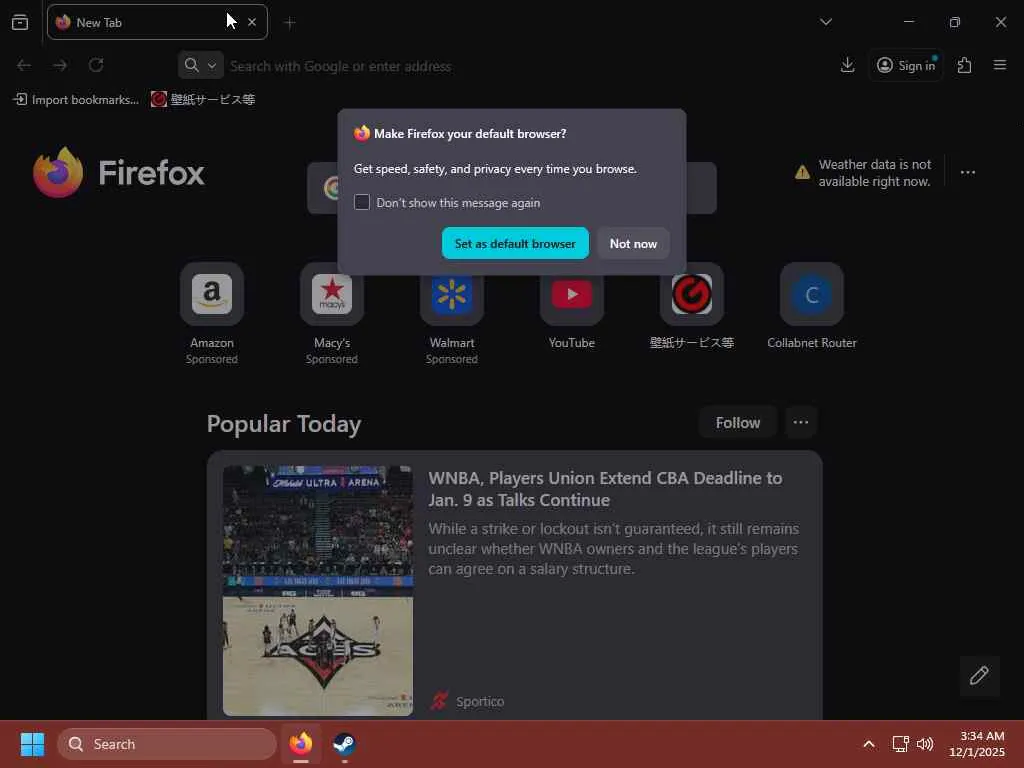Show hidden system tray icons chevron
Screen dimensions: 1024x768
(x=869, y=744)
